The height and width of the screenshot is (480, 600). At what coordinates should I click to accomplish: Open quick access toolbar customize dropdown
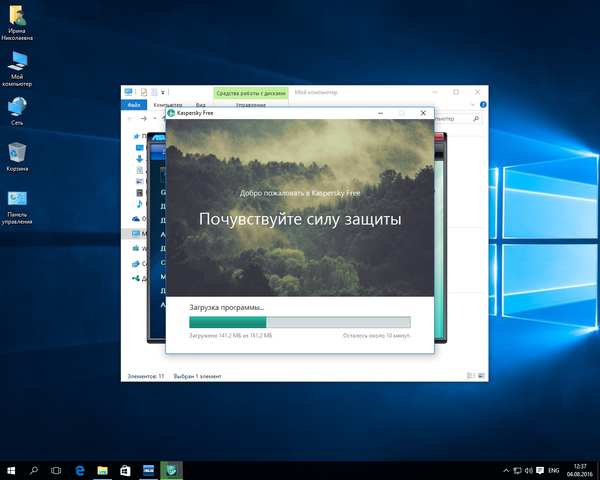pos(163,92)
